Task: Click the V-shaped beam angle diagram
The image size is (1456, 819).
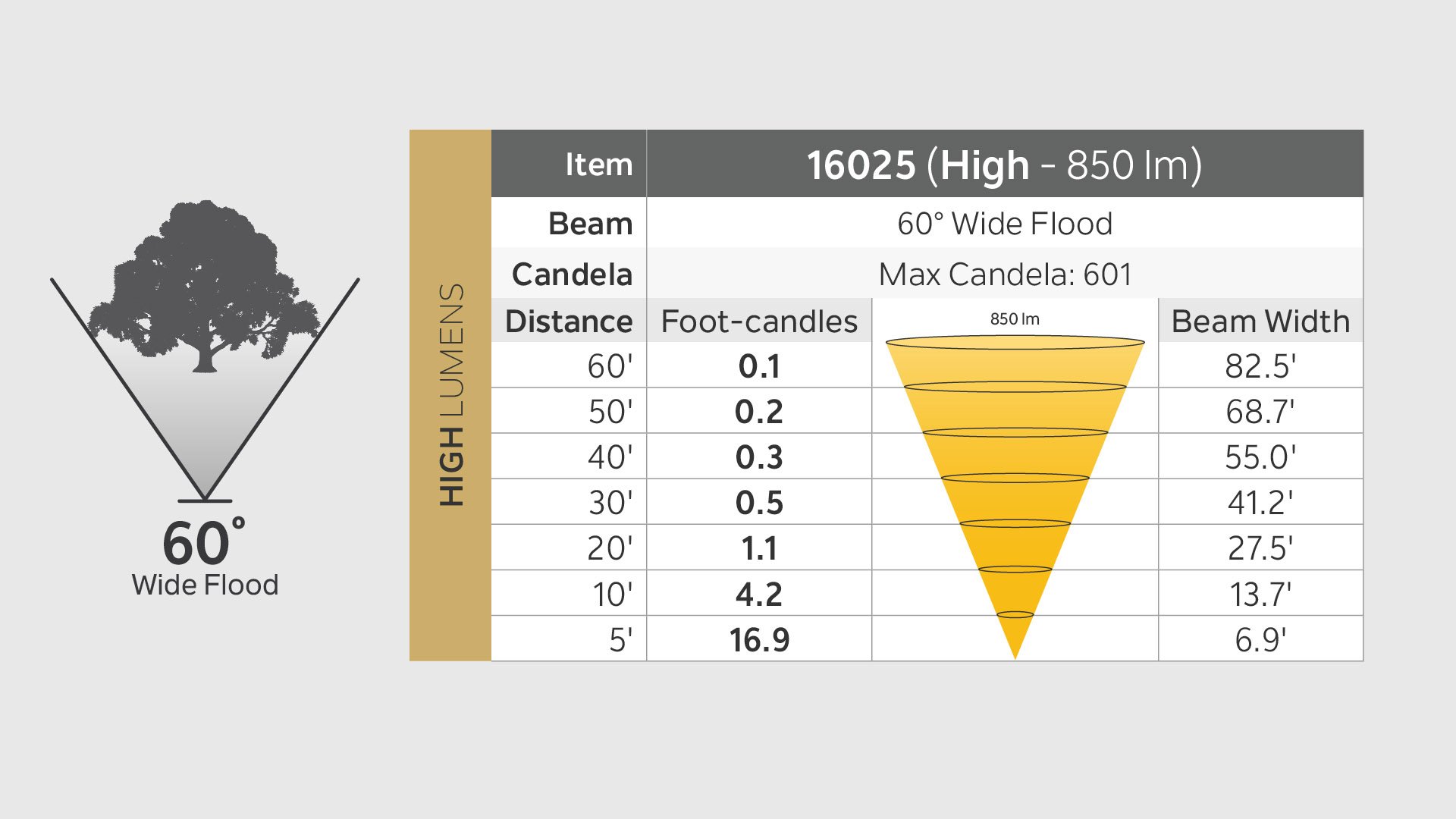Action: [205, 390]
